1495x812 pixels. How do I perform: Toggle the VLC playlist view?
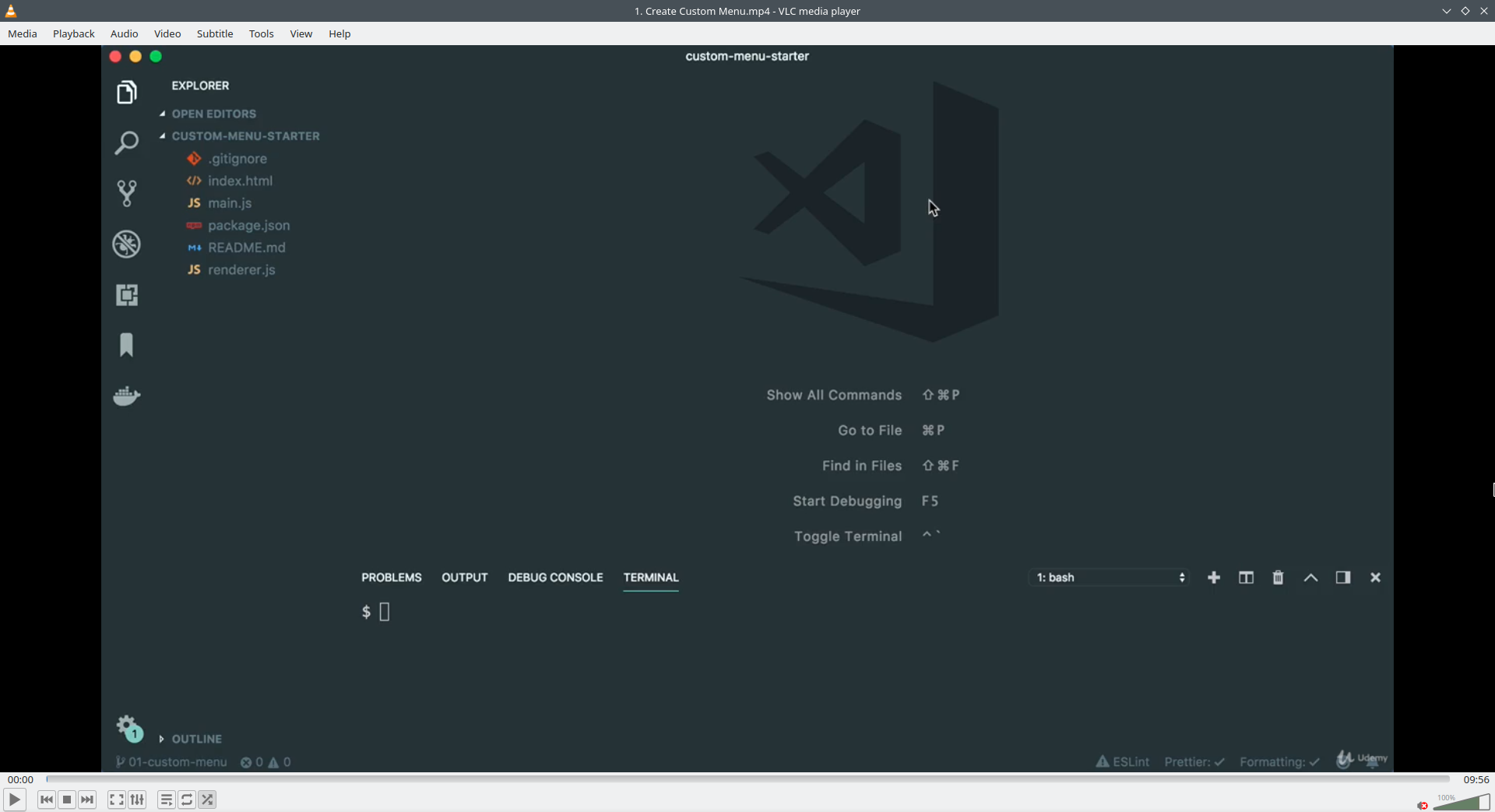[x=166, y=800]
